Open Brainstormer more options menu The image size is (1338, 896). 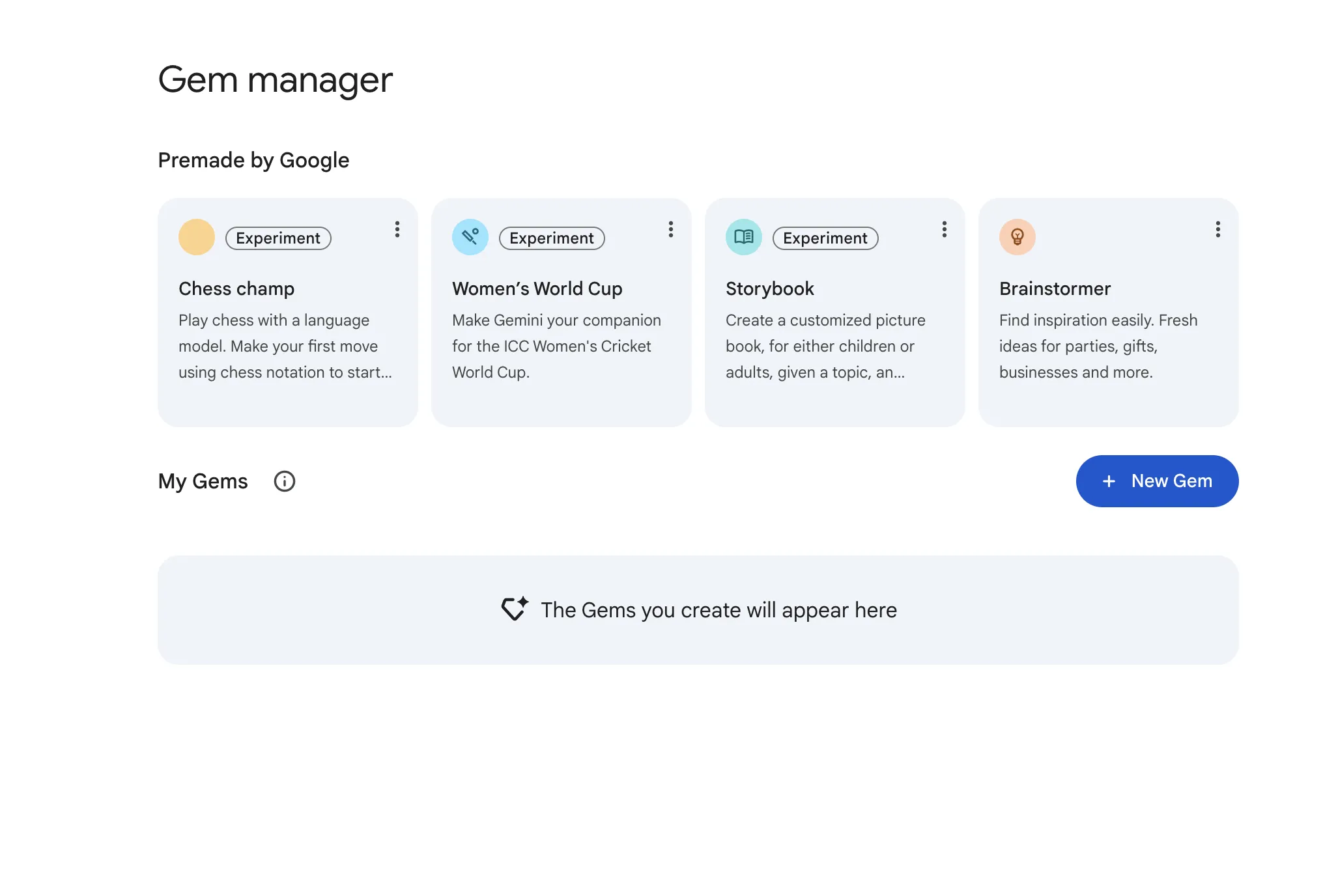tap(1217, 229)
